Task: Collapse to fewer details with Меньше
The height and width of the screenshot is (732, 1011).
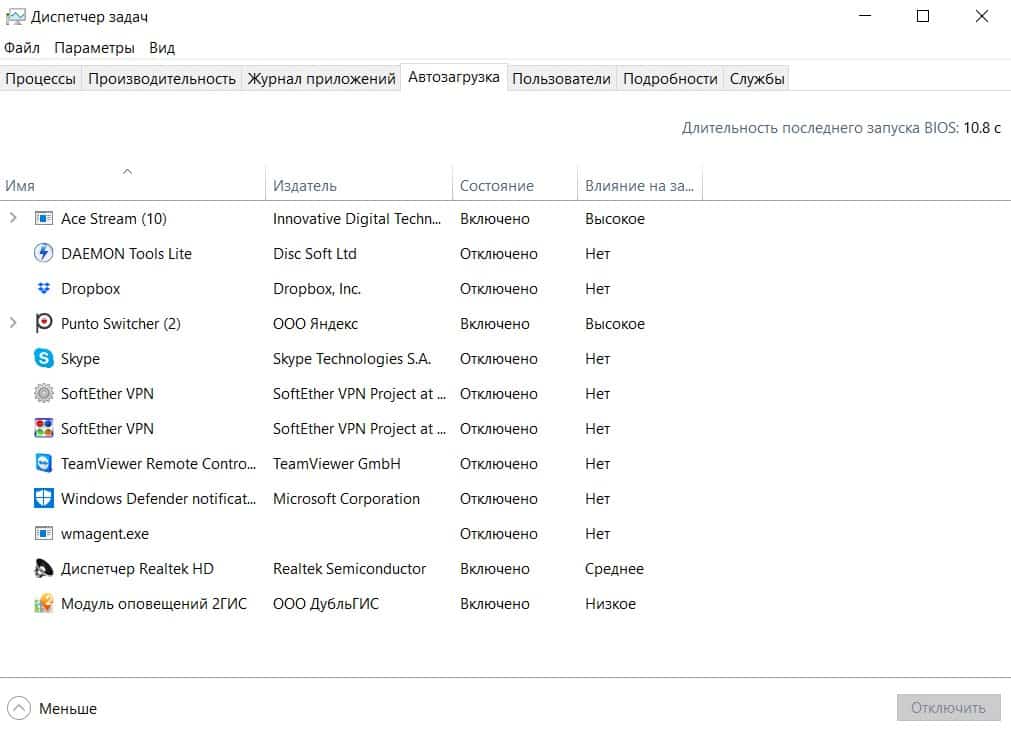Action: (54, 708)
